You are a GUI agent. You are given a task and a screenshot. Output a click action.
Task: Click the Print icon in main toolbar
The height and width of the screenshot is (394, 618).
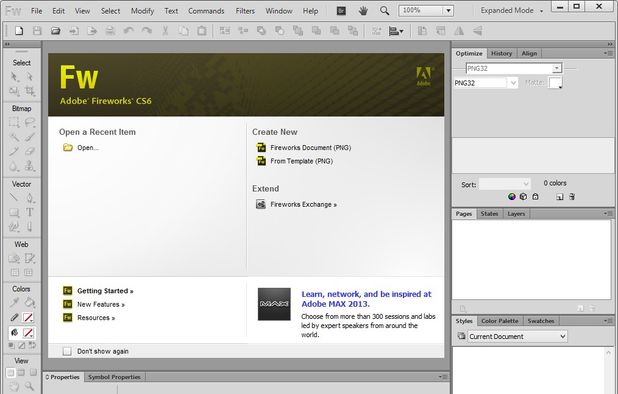[110, 31]
